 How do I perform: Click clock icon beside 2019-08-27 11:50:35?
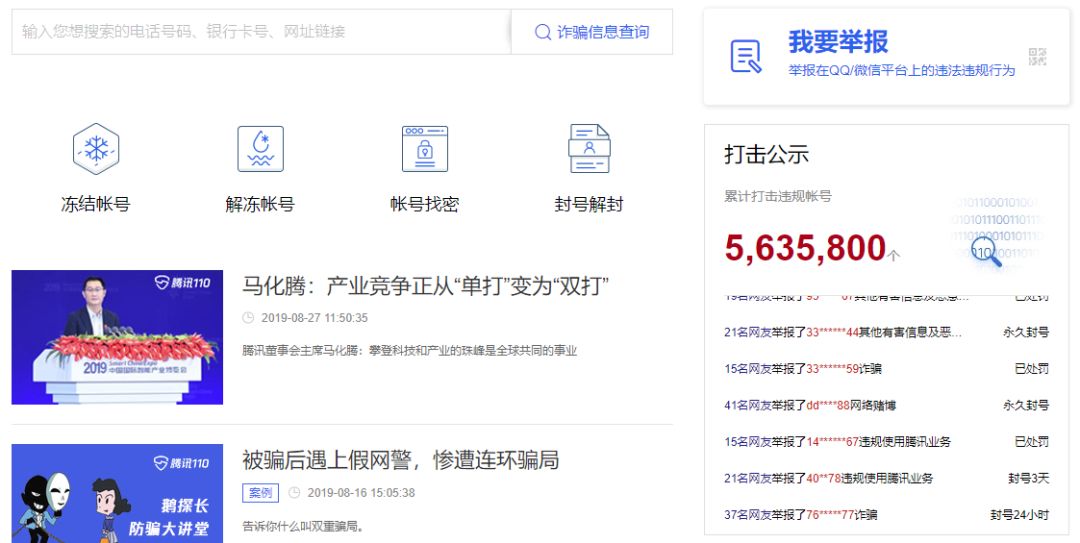click(248, 318)
